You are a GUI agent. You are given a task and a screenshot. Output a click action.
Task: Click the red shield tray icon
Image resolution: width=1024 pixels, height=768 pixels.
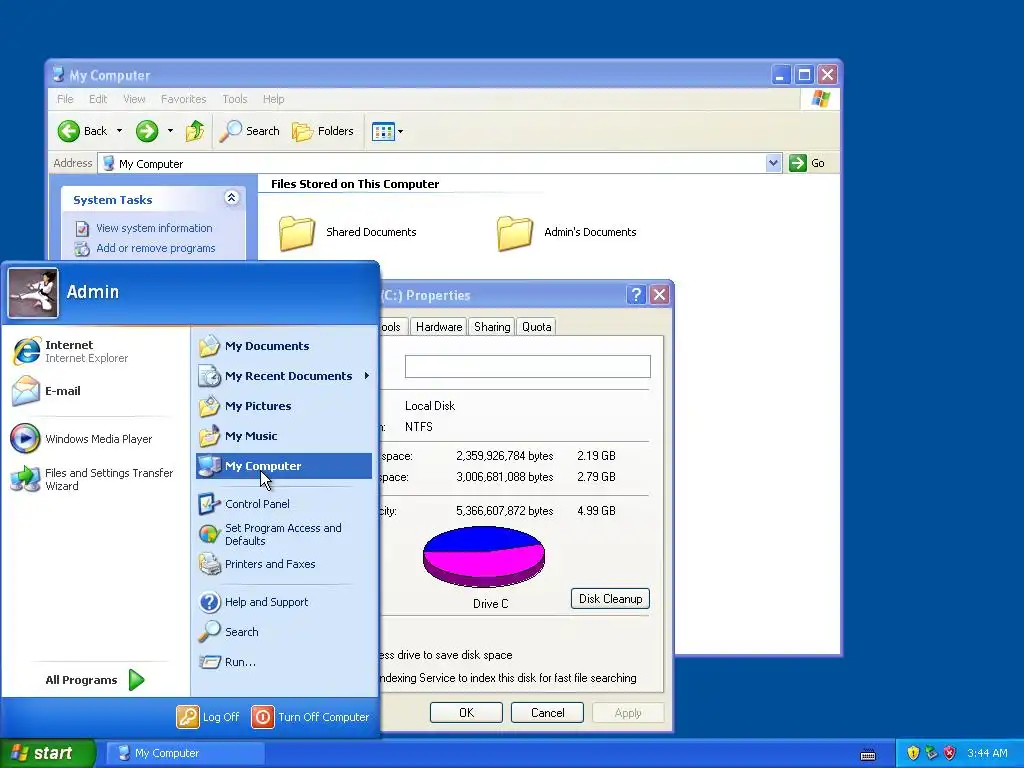tap(950, 754)
